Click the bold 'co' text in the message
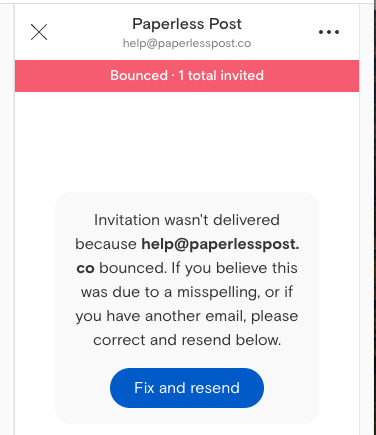 [85, 268]
